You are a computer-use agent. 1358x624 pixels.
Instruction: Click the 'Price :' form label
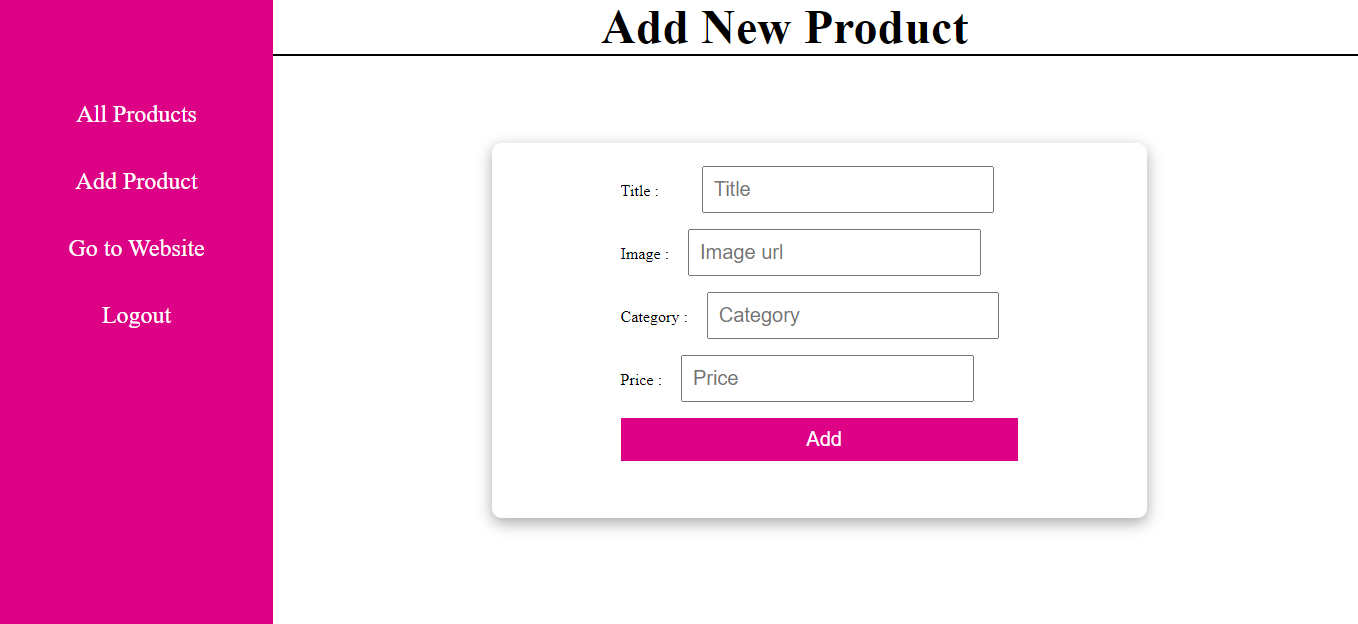tap(640, 379)
